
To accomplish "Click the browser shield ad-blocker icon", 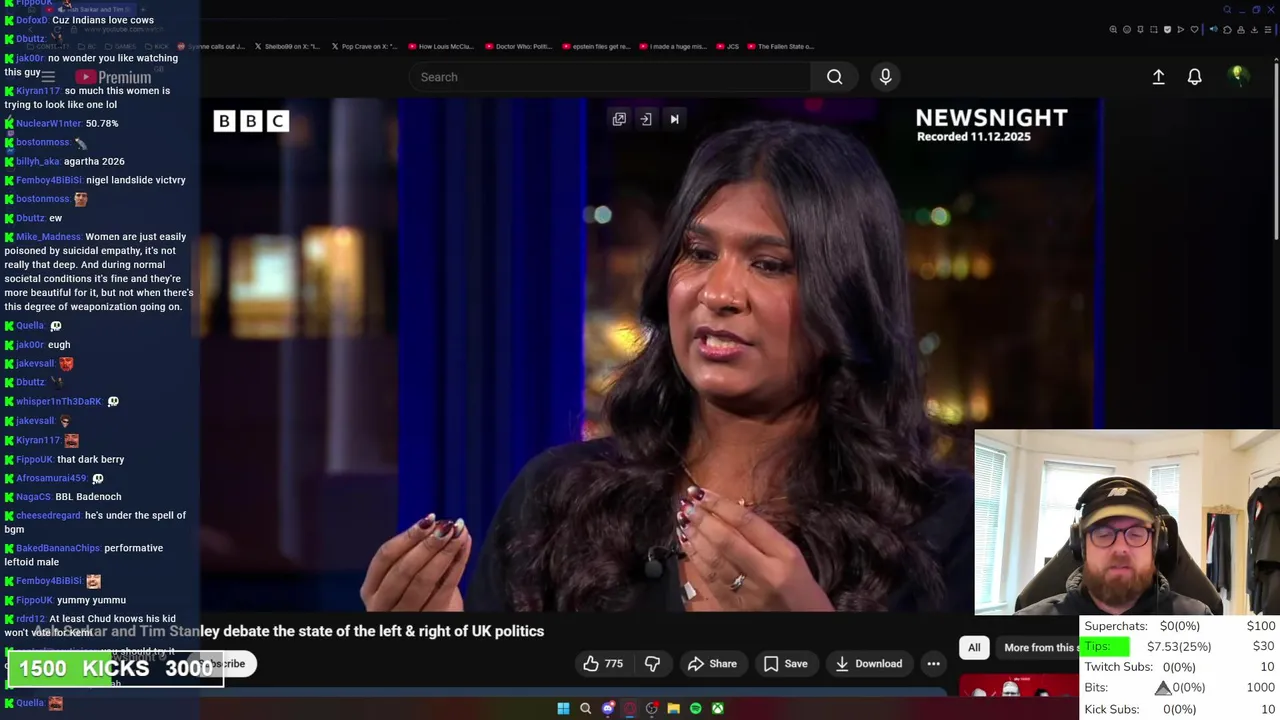I will click(x=1167, y=30).
